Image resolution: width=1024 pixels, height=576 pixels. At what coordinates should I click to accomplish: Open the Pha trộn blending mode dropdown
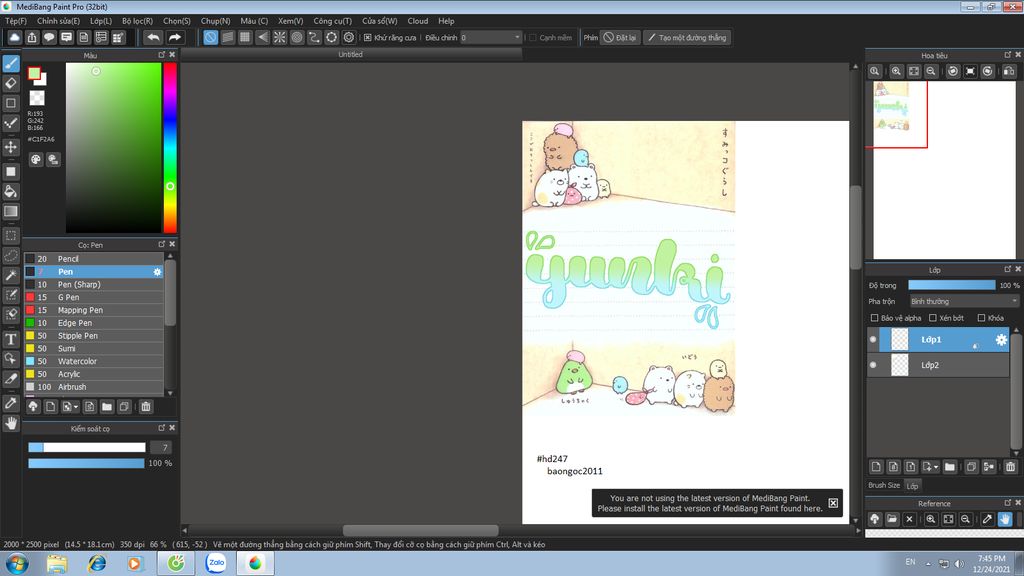pos(964,301)
